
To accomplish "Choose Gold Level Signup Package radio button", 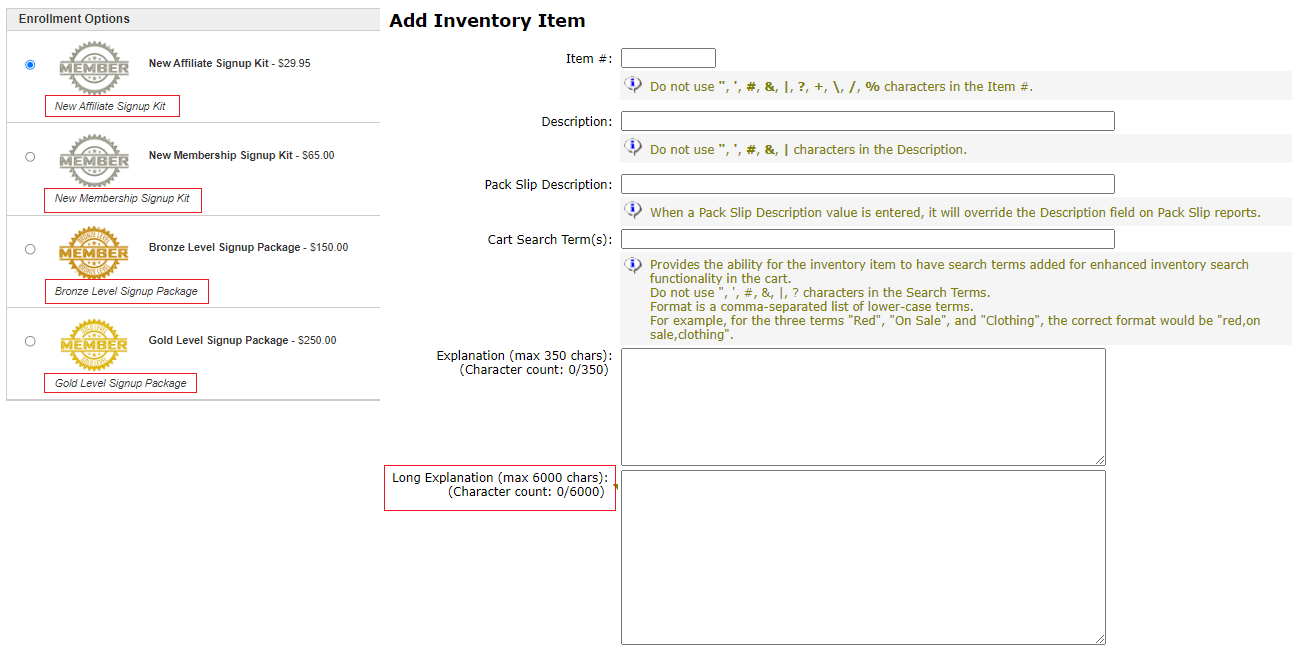I will [30, 341].
